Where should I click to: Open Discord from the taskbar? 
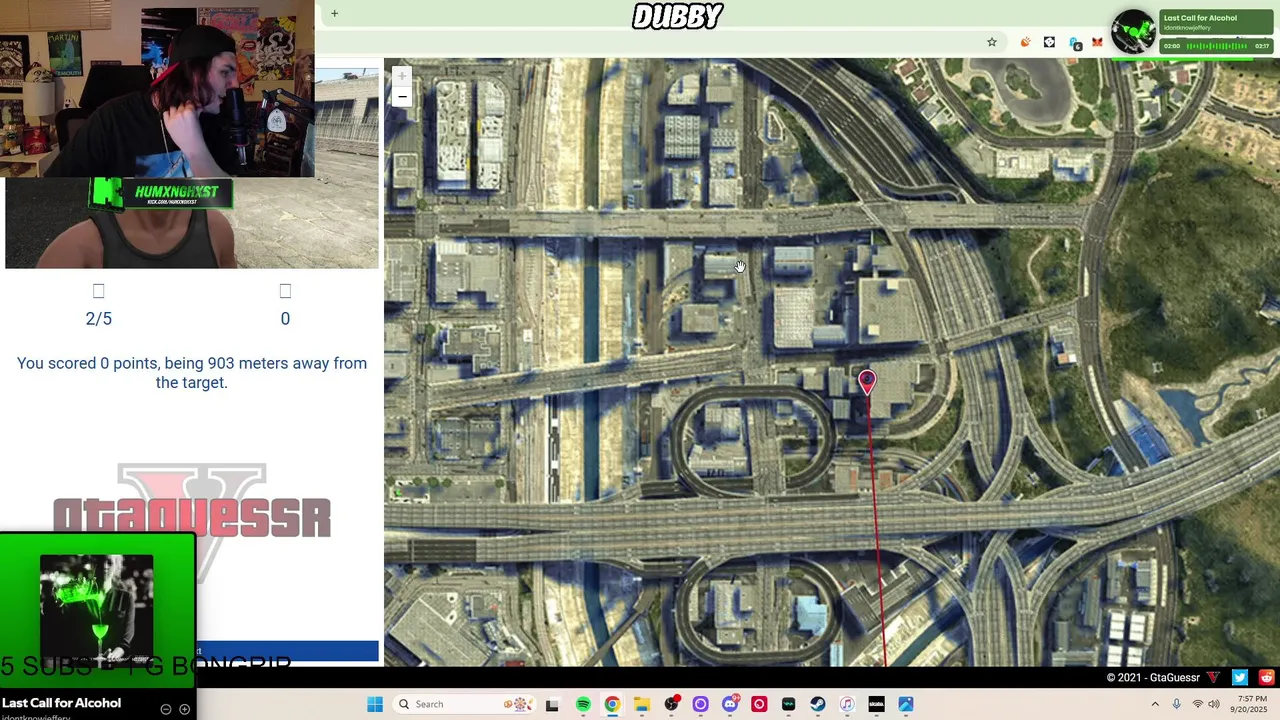tap(730, 704)
